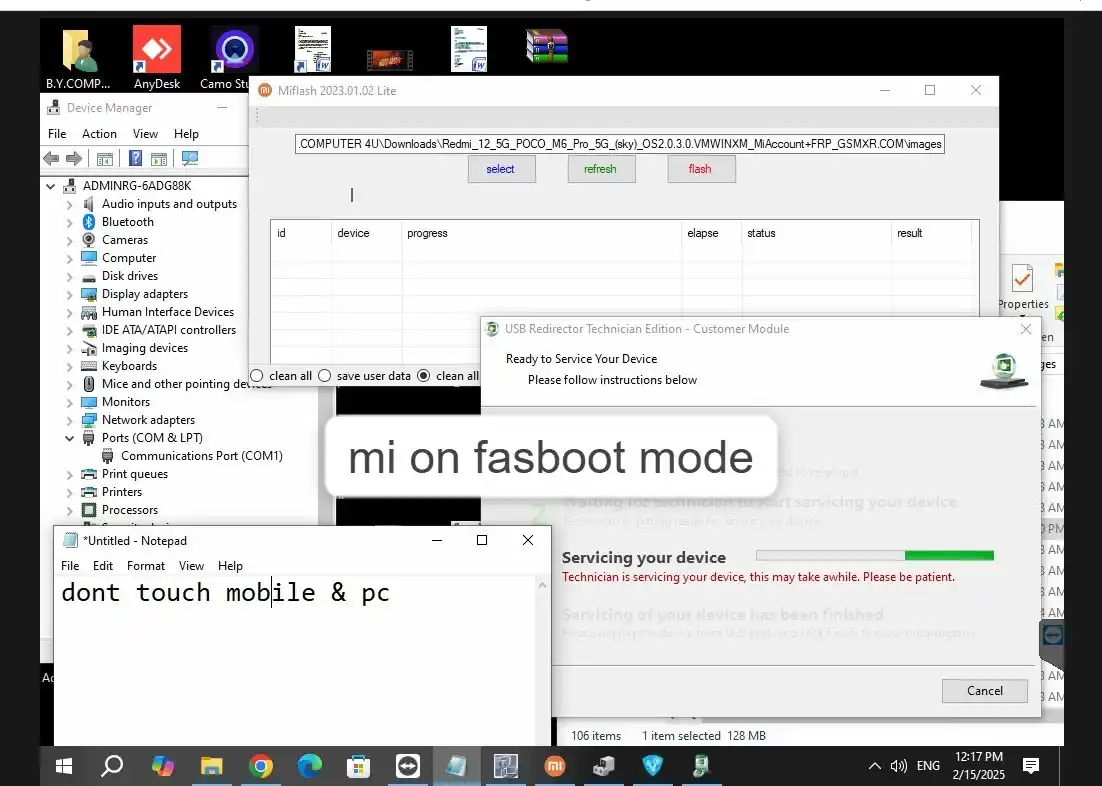Click the volume speaker tray icon

click(899, 766)
